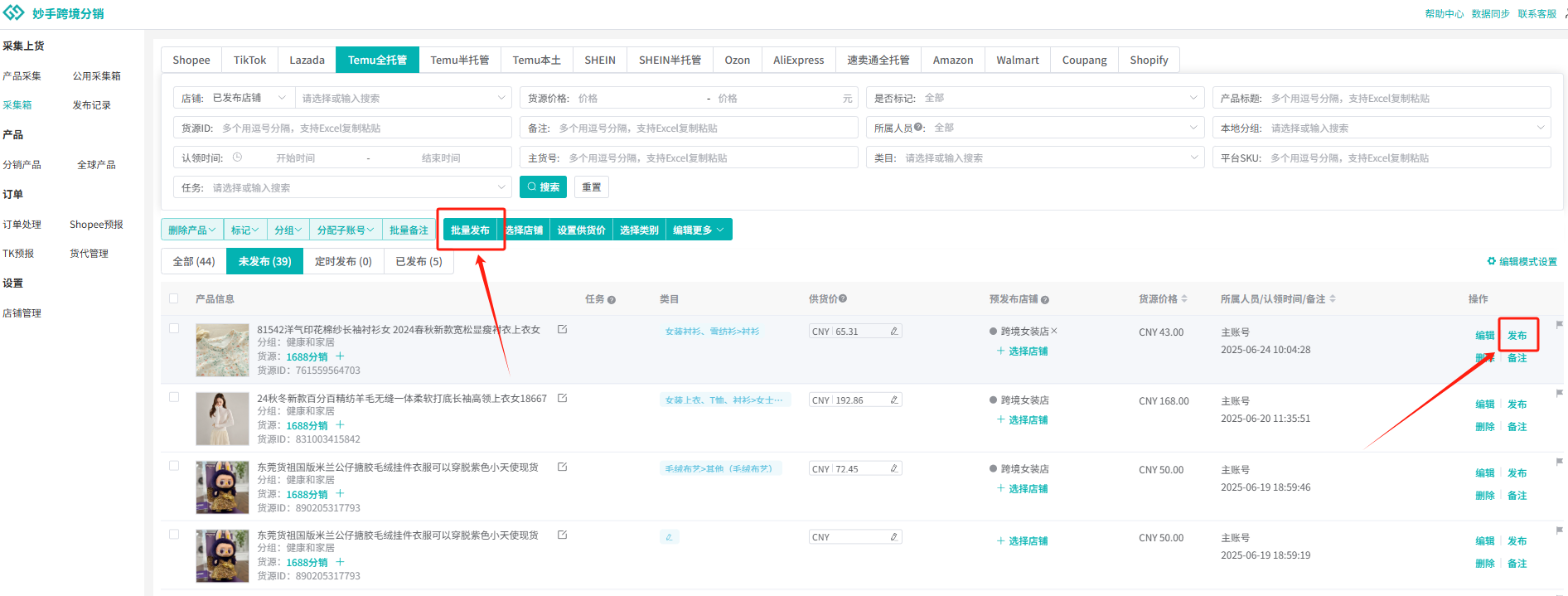1568x596 pixels.
Task: Switch to the TikTok platform tab
Action: pos(249,60)
